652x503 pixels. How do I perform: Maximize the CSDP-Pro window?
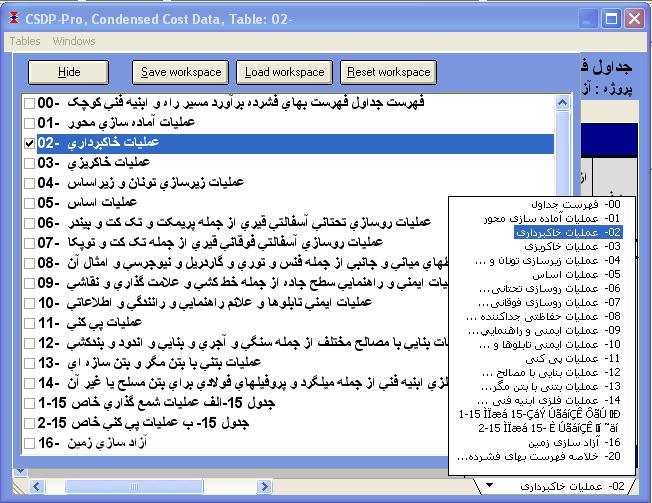point(611,19)
